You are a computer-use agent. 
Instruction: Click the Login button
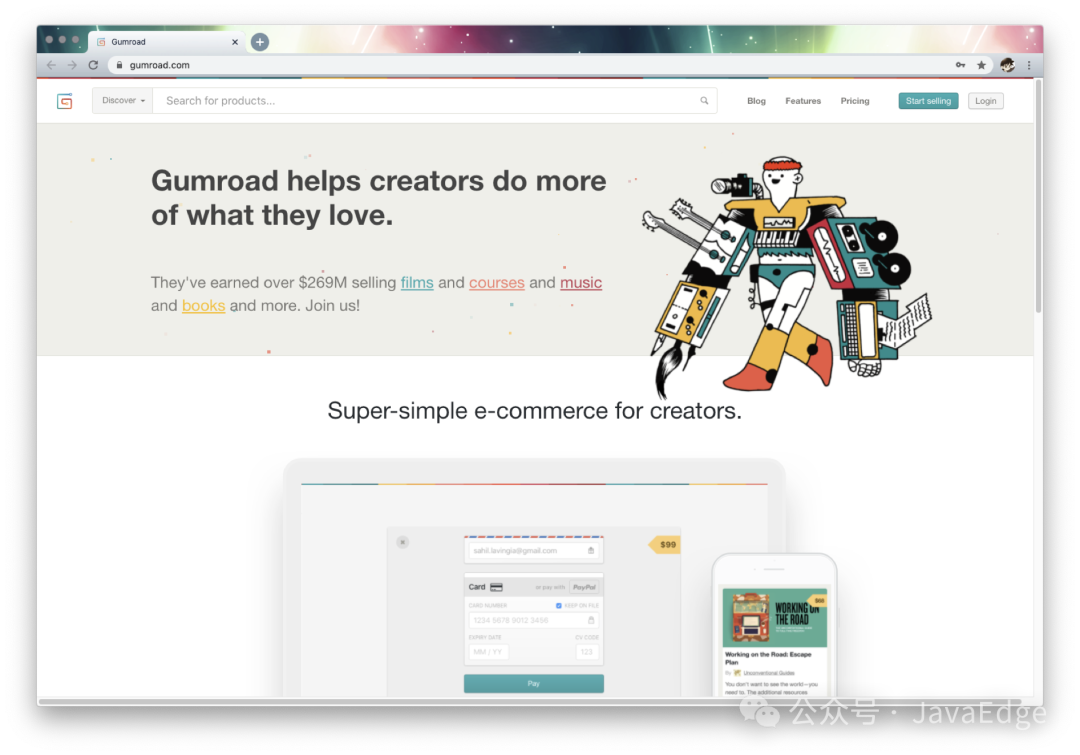pyautogui.click(x=986, y=101)
